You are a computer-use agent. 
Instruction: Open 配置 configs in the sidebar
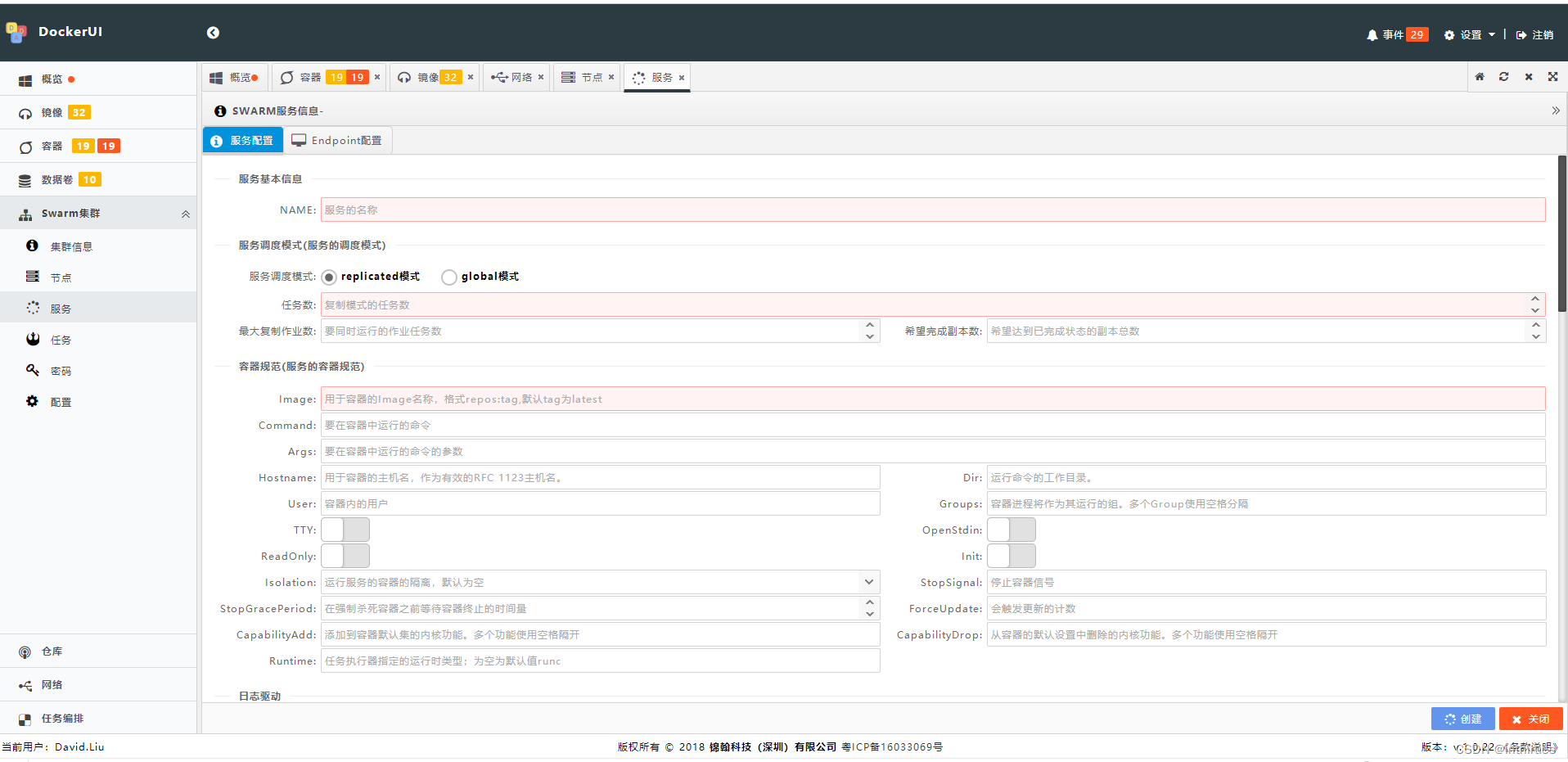pos(98,402)
